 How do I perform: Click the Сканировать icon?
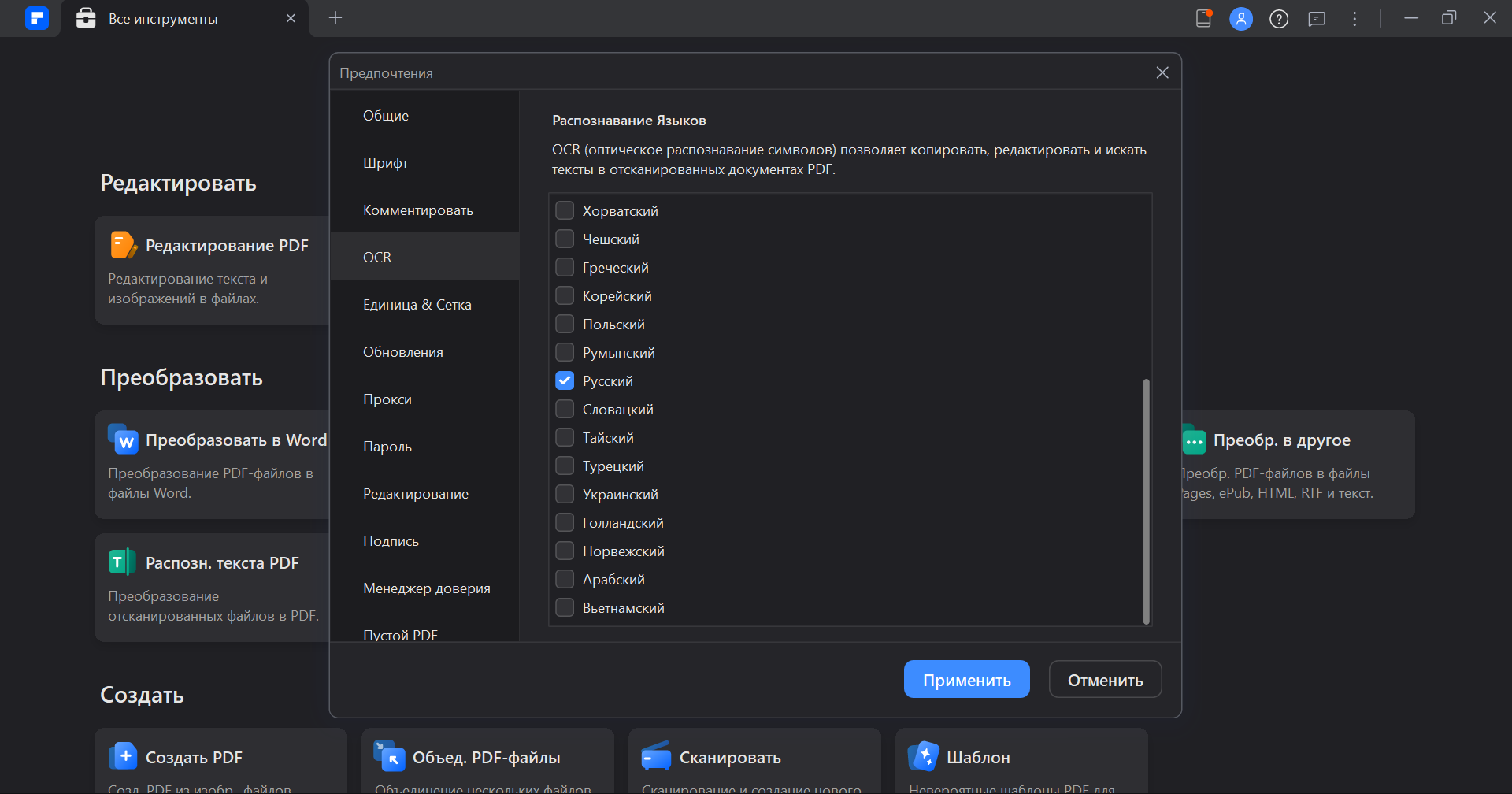point(656,756)
